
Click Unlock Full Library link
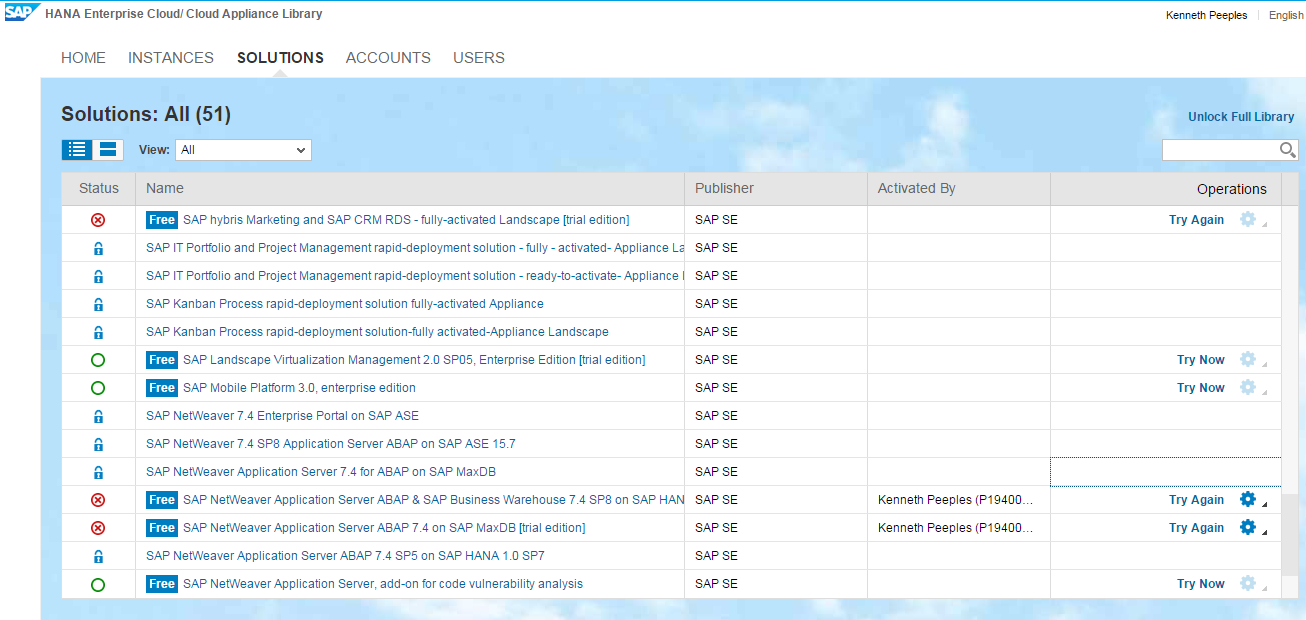coord(1241,117)
